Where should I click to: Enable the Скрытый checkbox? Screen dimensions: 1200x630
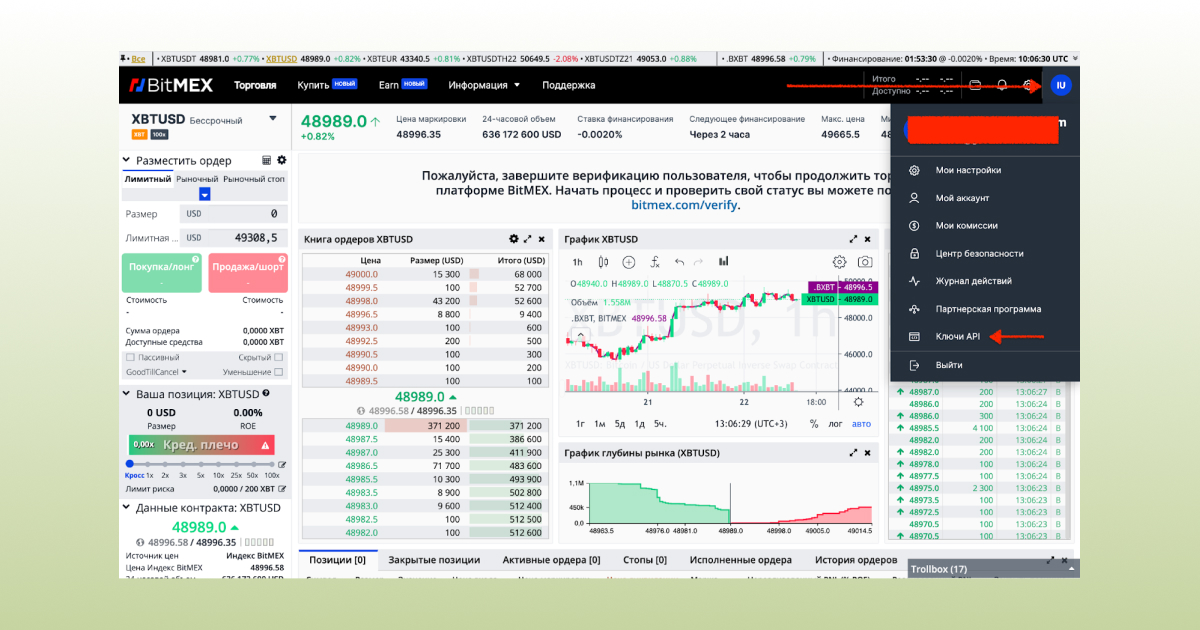click(x=278, y=357)
